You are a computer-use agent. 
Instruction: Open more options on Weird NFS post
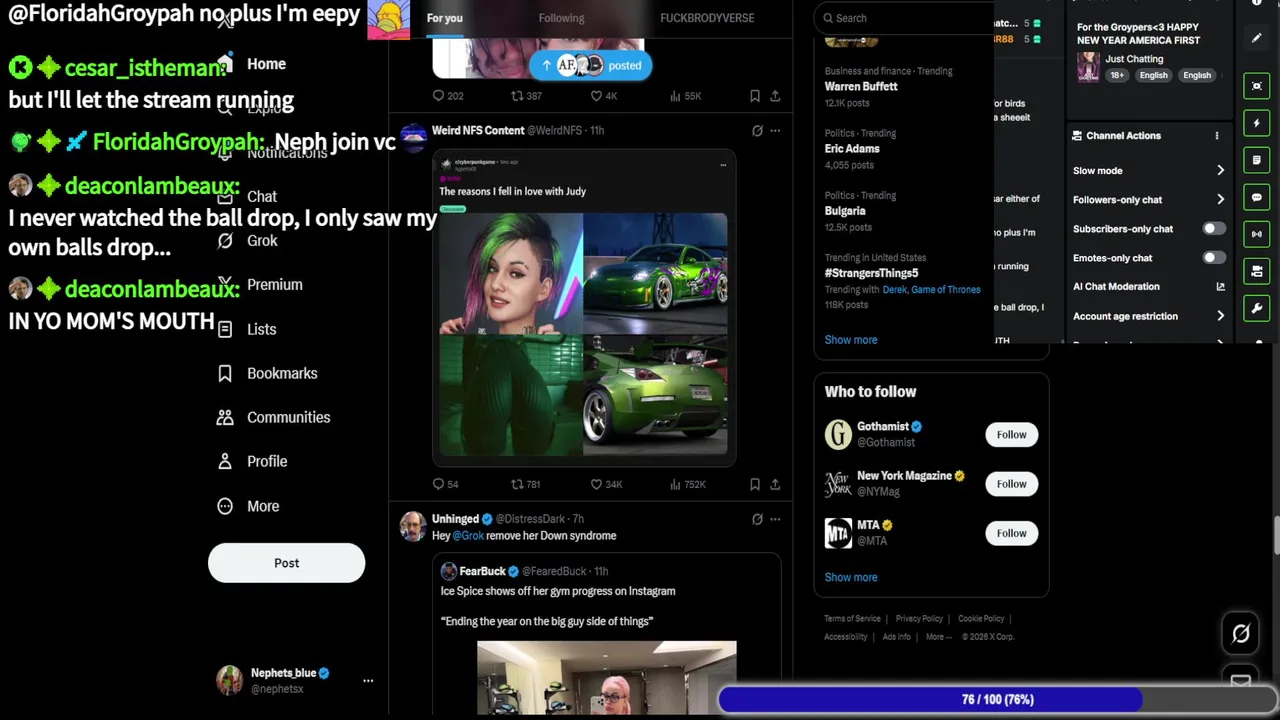point(775,130)
